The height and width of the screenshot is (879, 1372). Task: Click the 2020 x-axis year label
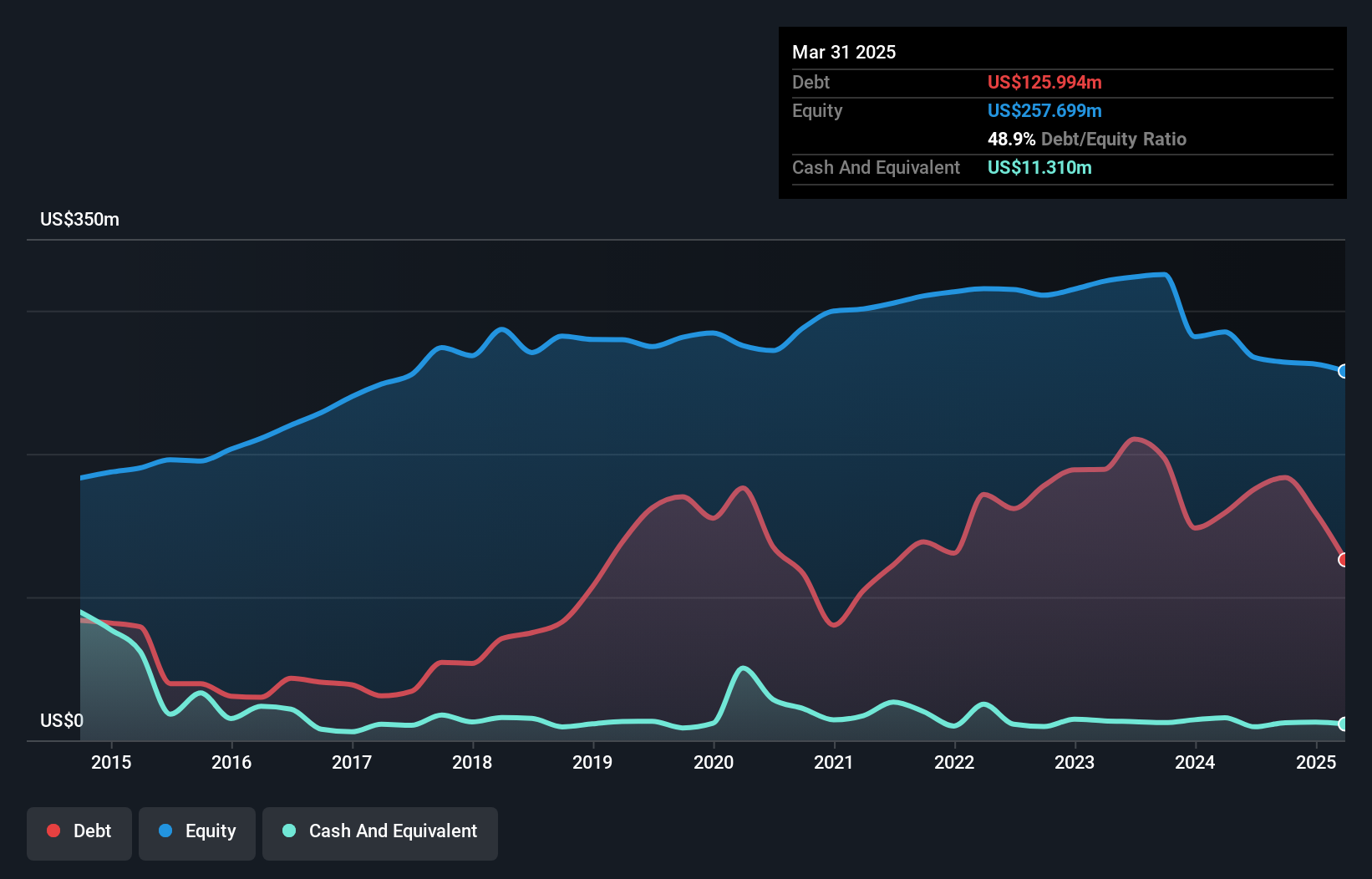(714, 762)
